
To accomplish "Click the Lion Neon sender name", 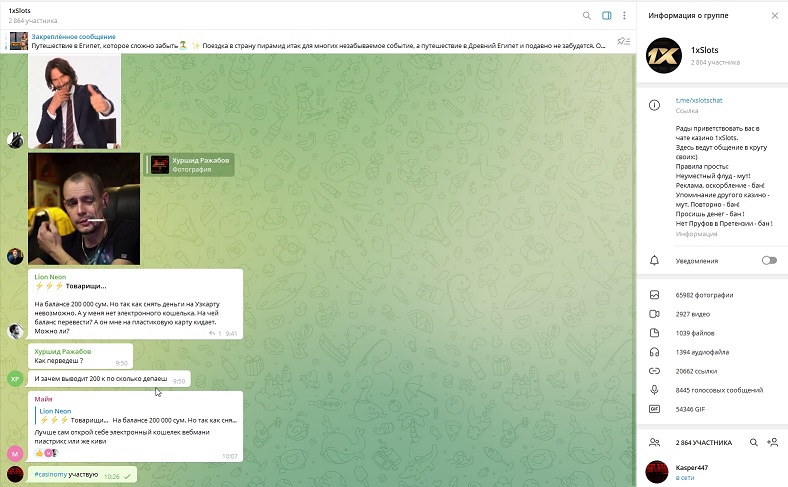I will [x=50, y=277].
